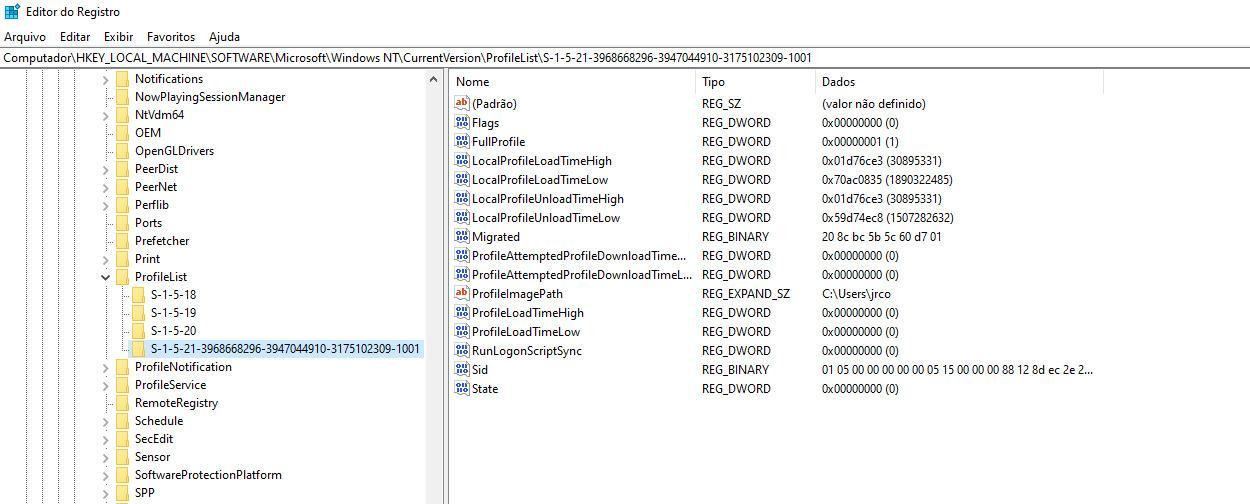The height and width of the screenshot is (504, 1250).
Task: Select the SPP folder icon
Action: coord(122,493)
